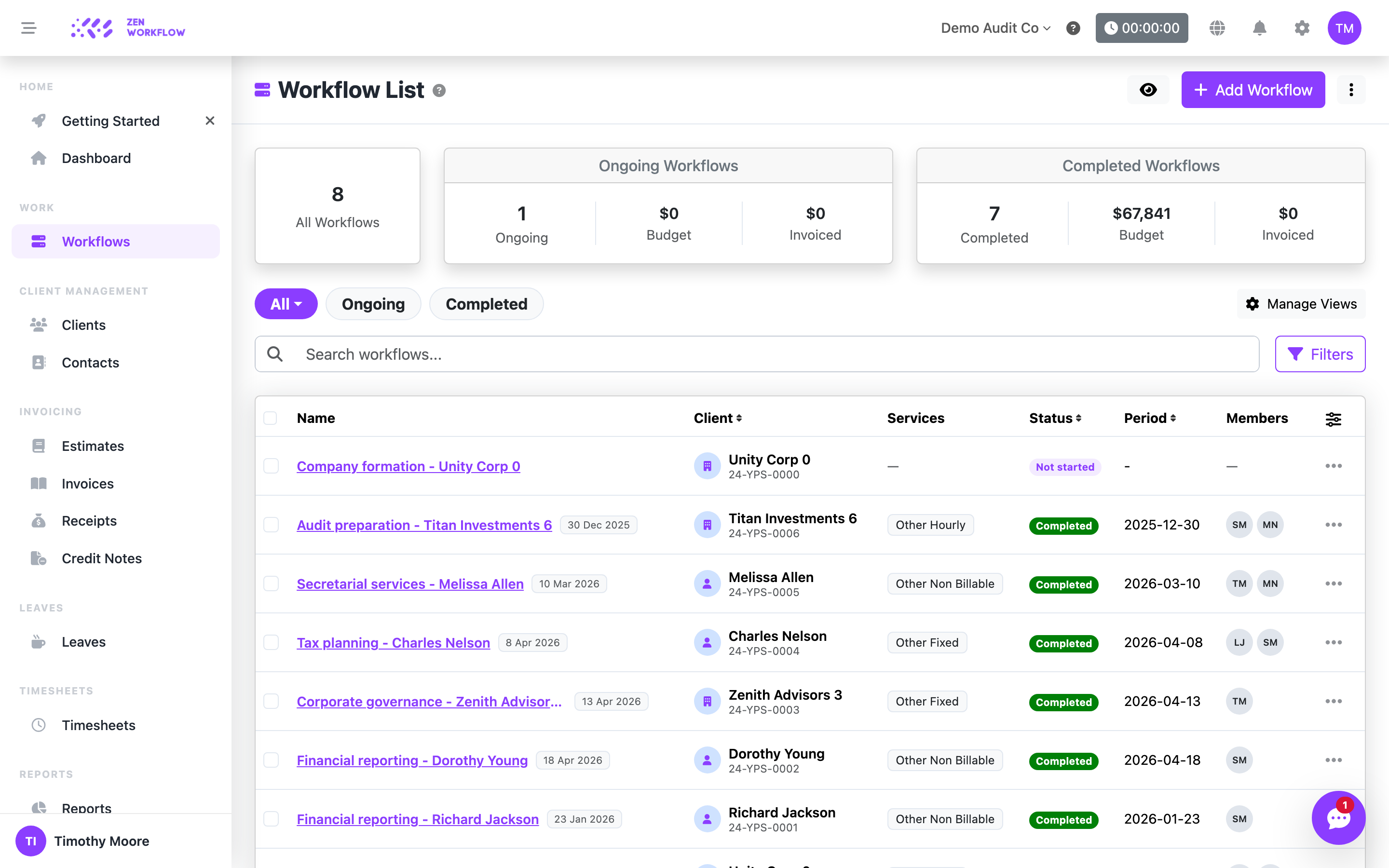Open the chat support bubble
1389x868 pixels.
pyautogui.click(x=1338, y=817)
